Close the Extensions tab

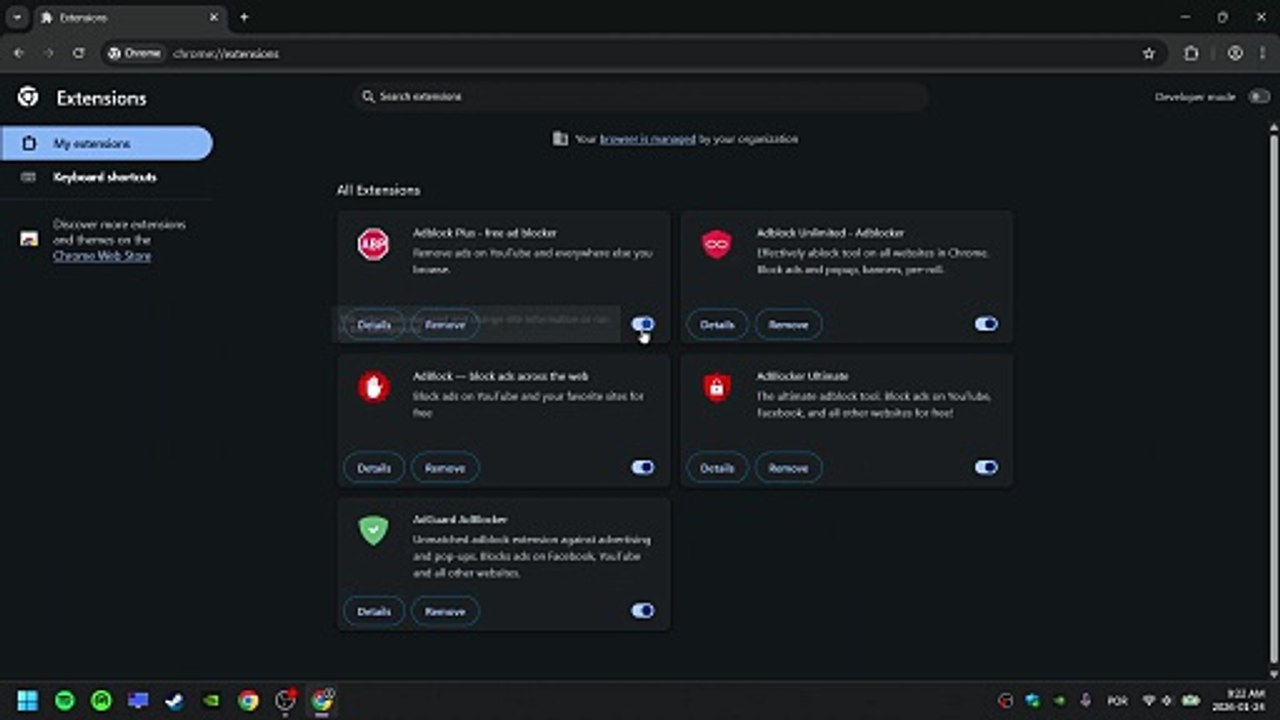(x=214, y=17)
